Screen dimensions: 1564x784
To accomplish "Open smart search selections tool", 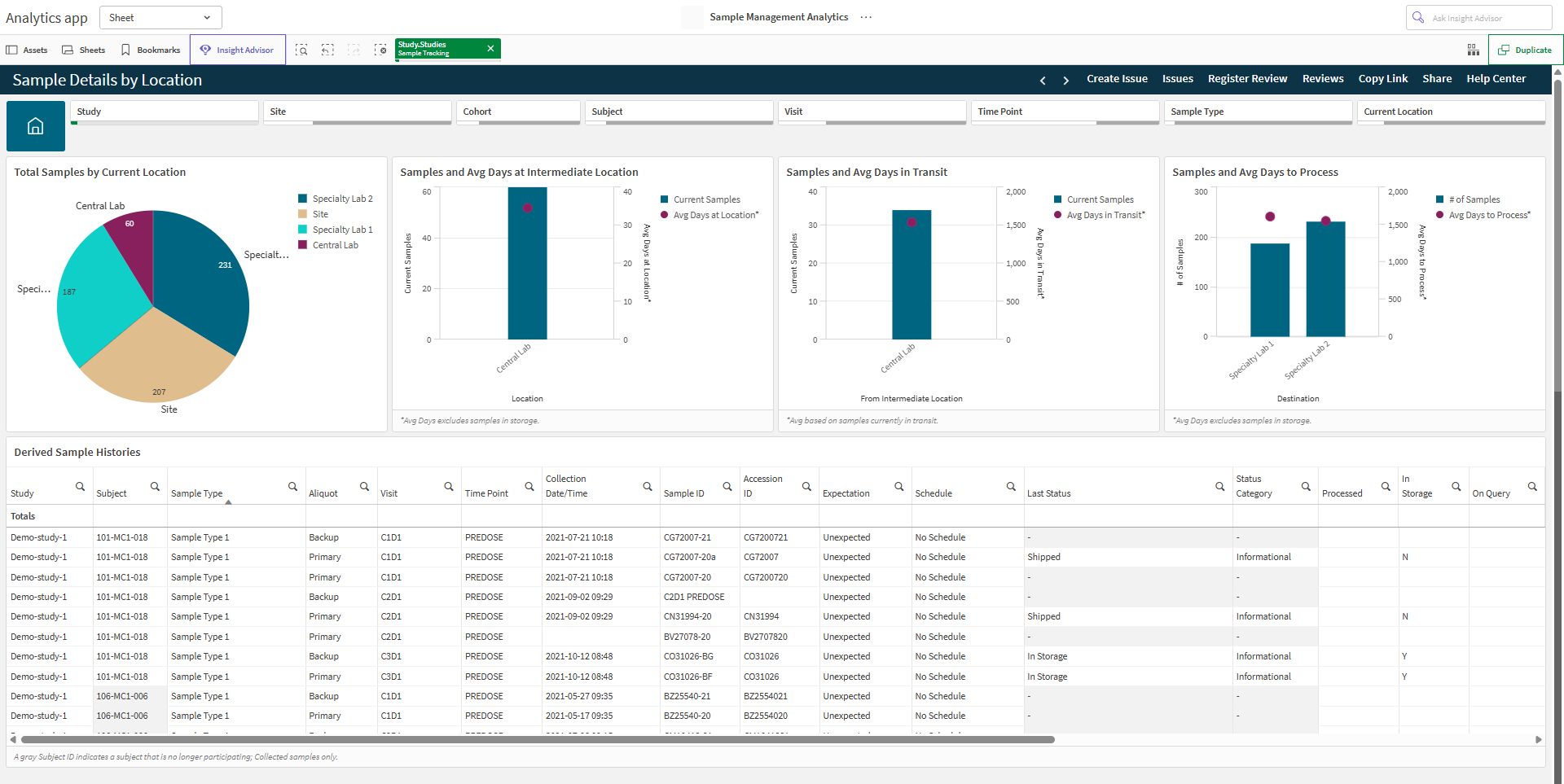I will [x=301, y=50].
